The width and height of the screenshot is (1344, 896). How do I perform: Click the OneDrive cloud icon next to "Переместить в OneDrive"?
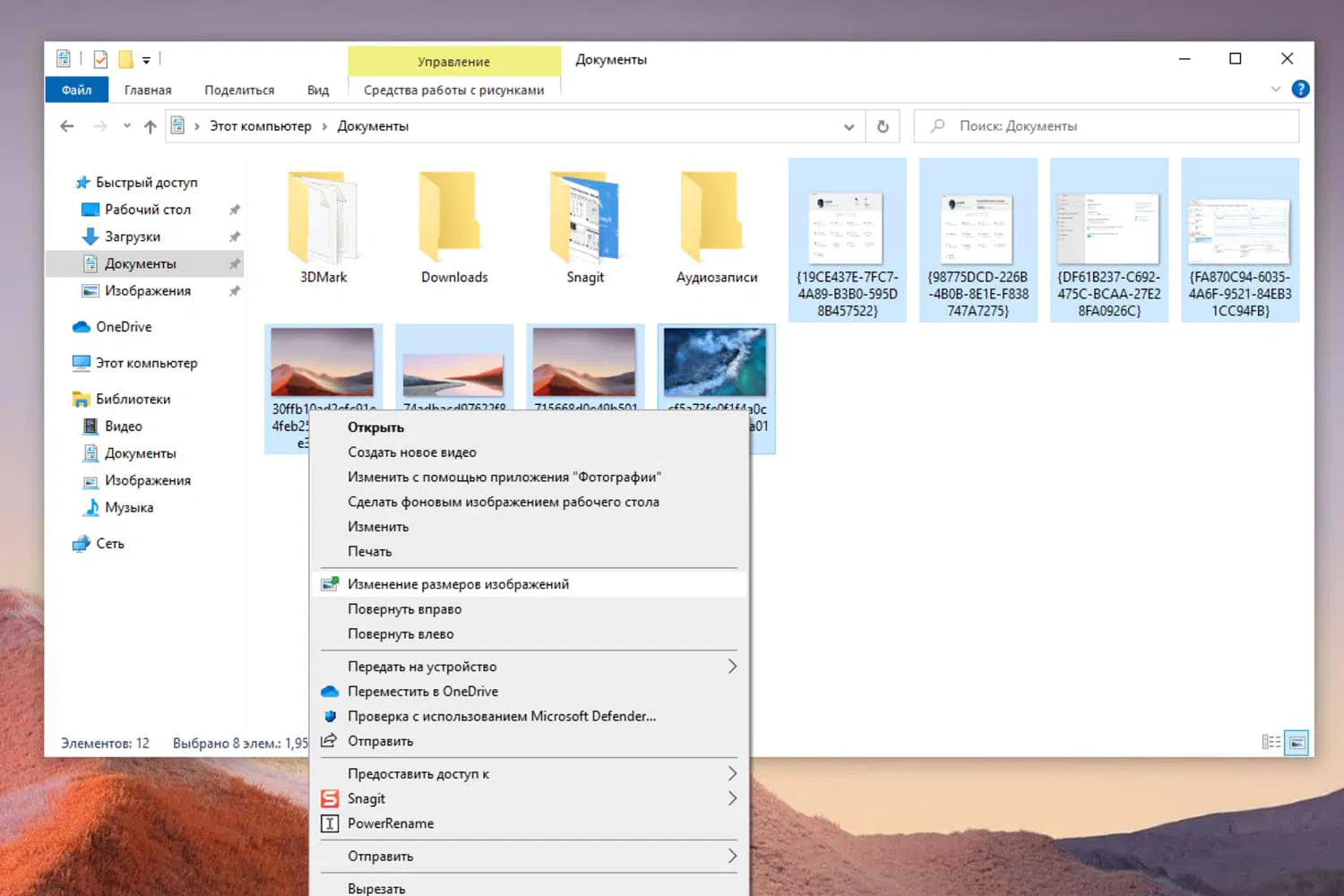click(x=330, y=691)
